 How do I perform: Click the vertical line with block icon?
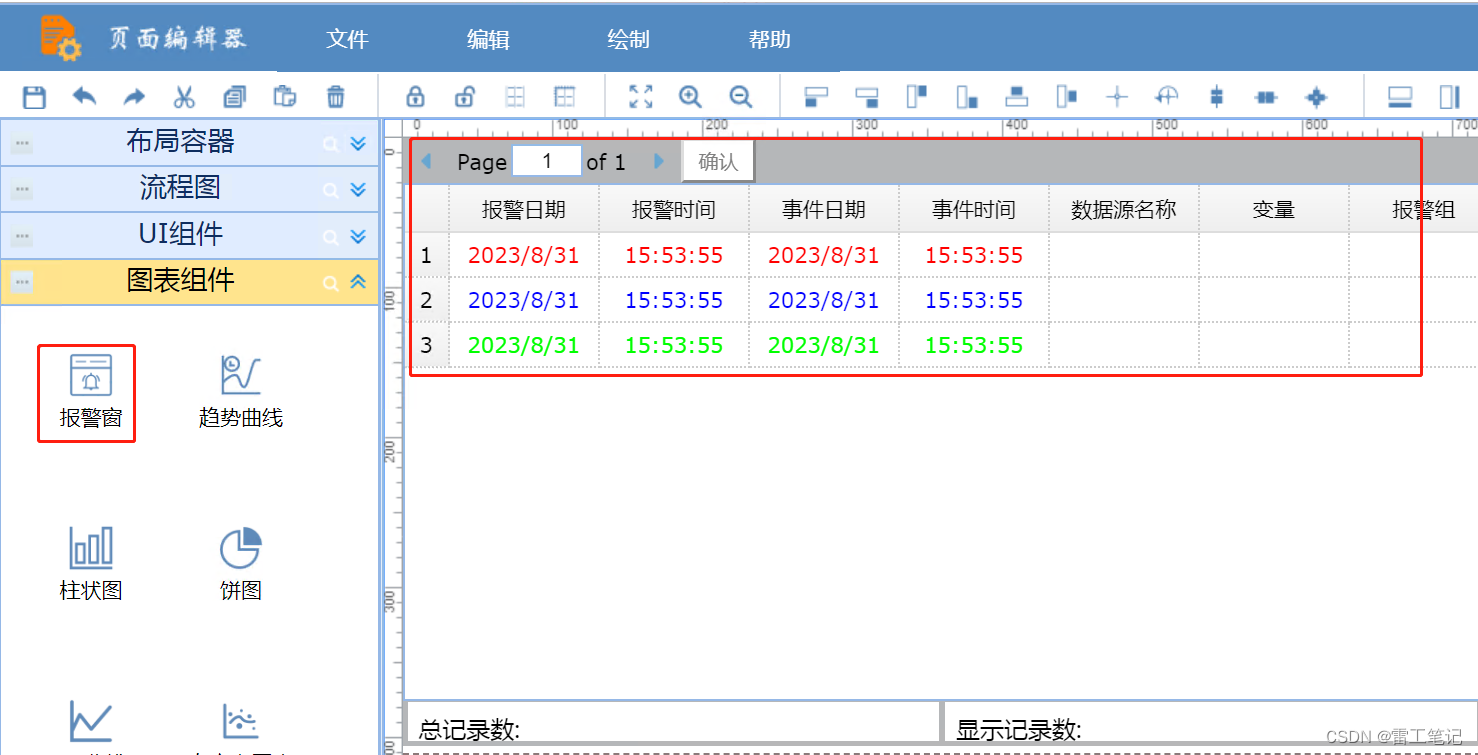click(1217, 97)
